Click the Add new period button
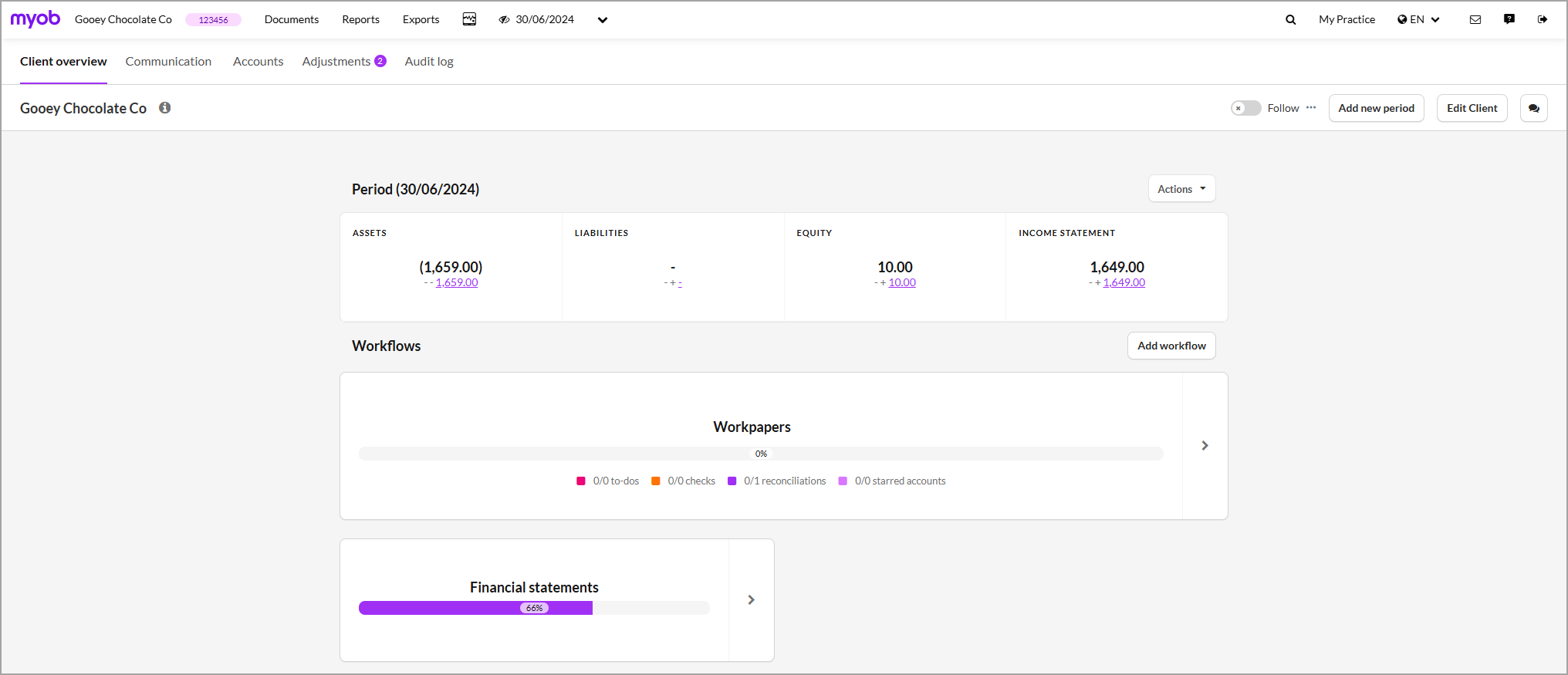This screenshot has height=675, width=1568. click(x=1376, y=109)
